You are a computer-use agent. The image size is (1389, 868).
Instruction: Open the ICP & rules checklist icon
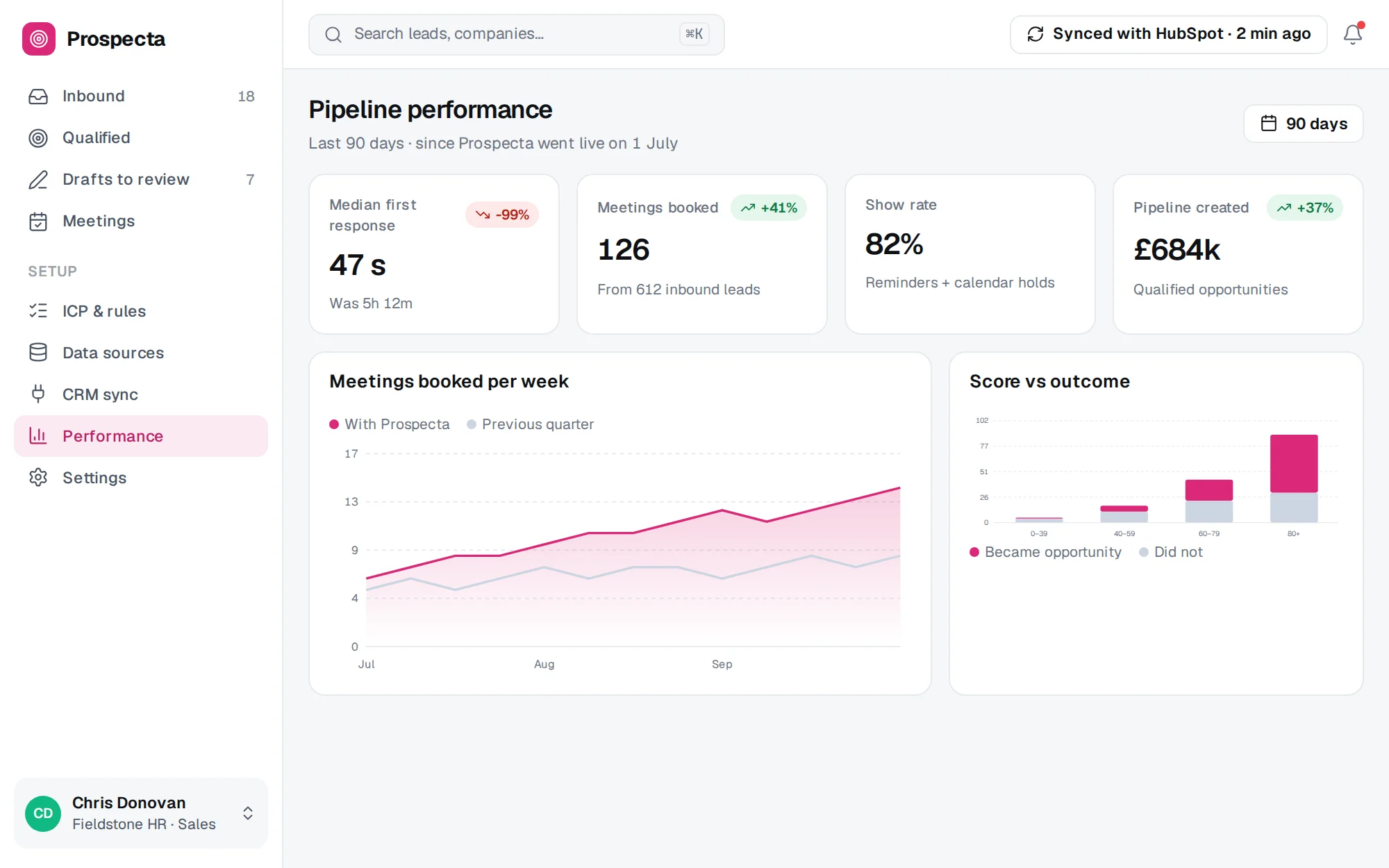pos(38,311)
